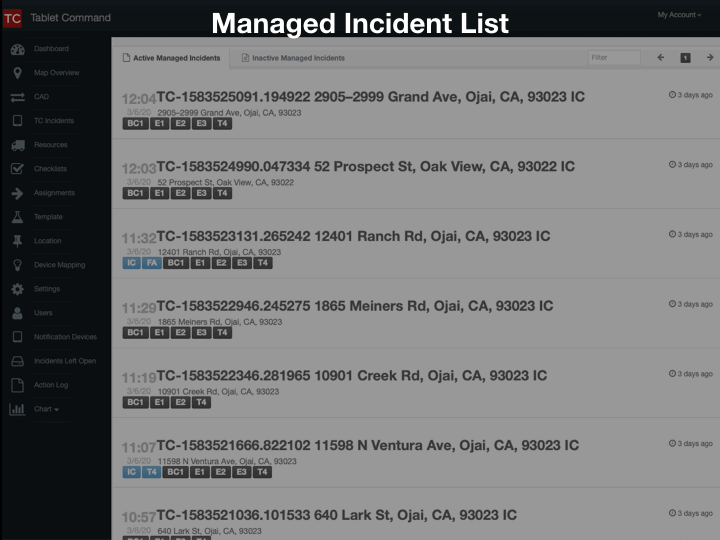Click the CAD arrows icon

(17, 97)
